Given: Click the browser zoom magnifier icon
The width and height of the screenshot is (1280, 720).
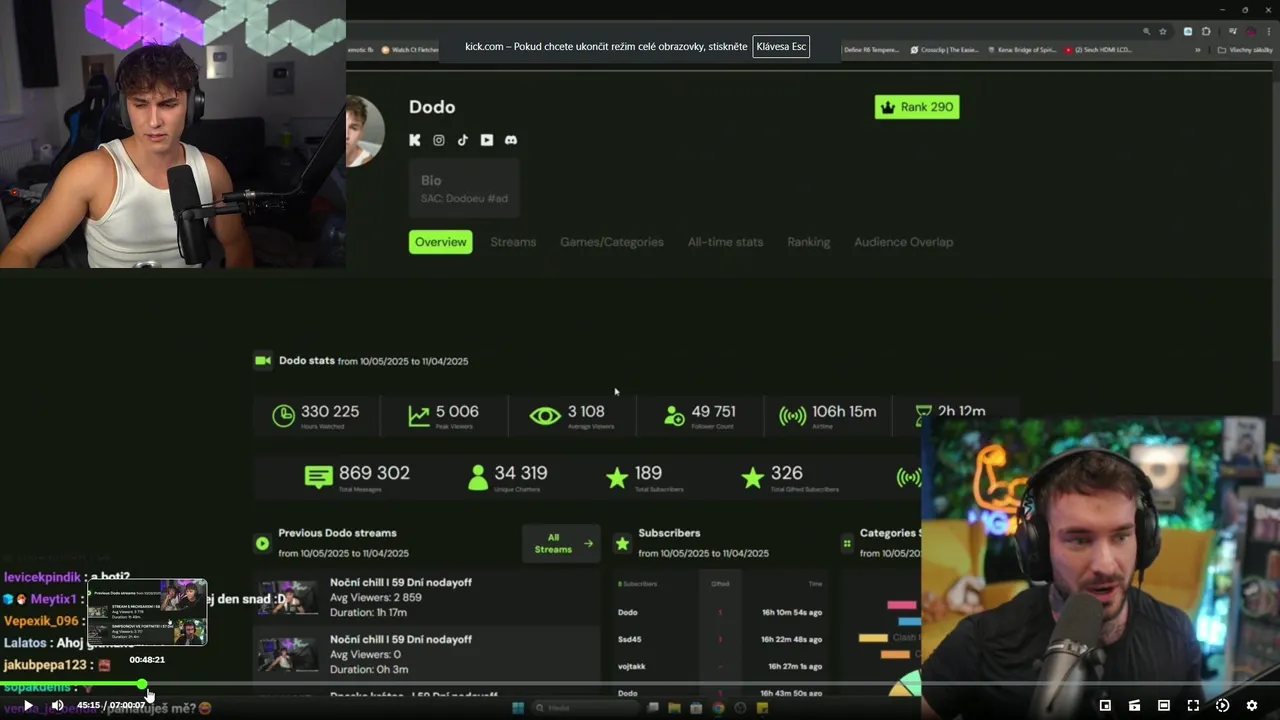Looking at the screenshot, I should point(1146,32).
